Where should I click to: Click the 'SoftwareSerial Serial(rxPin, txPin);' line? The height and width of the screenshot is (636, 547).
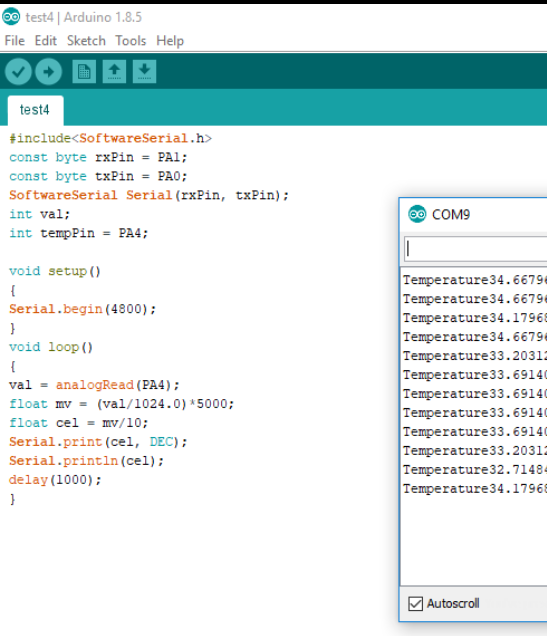[149, 195]
